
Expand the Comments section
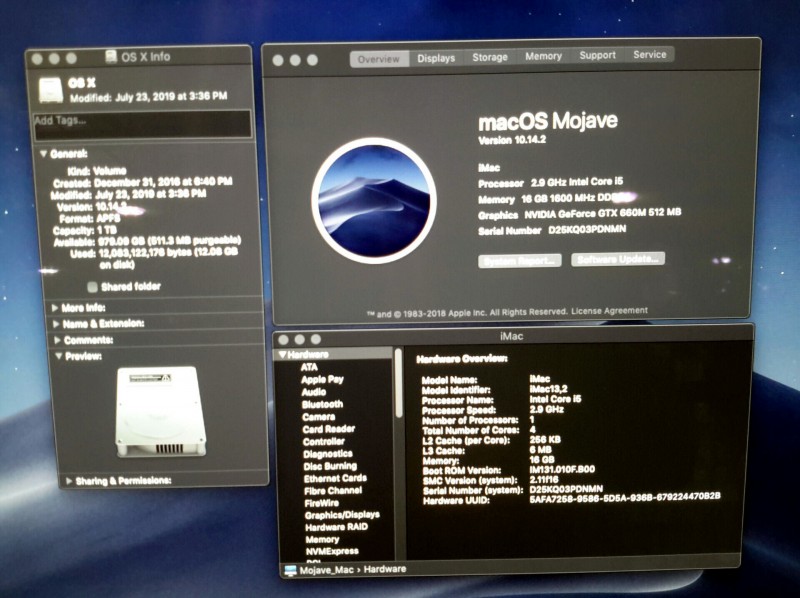coord(57,340)
